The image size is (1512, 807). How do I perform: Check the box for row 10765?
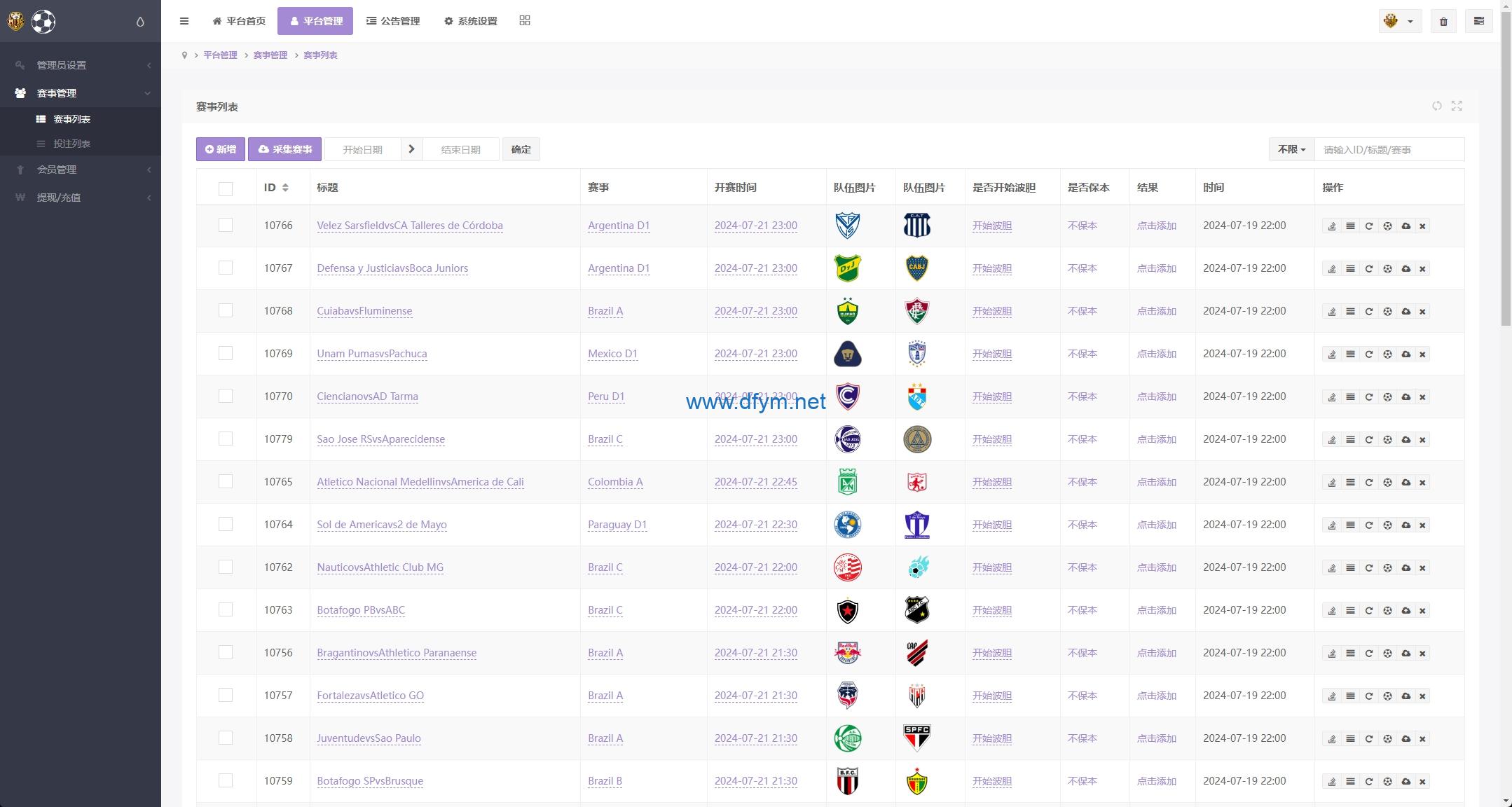click(226, 481)
